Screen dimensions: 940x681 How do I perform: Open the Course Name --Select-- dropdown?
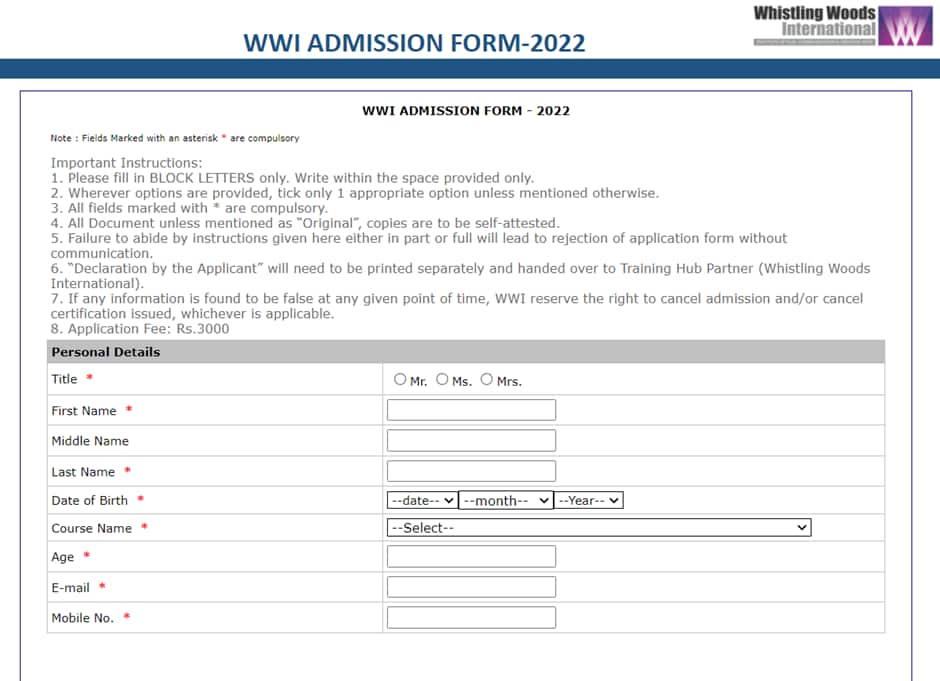598,527
